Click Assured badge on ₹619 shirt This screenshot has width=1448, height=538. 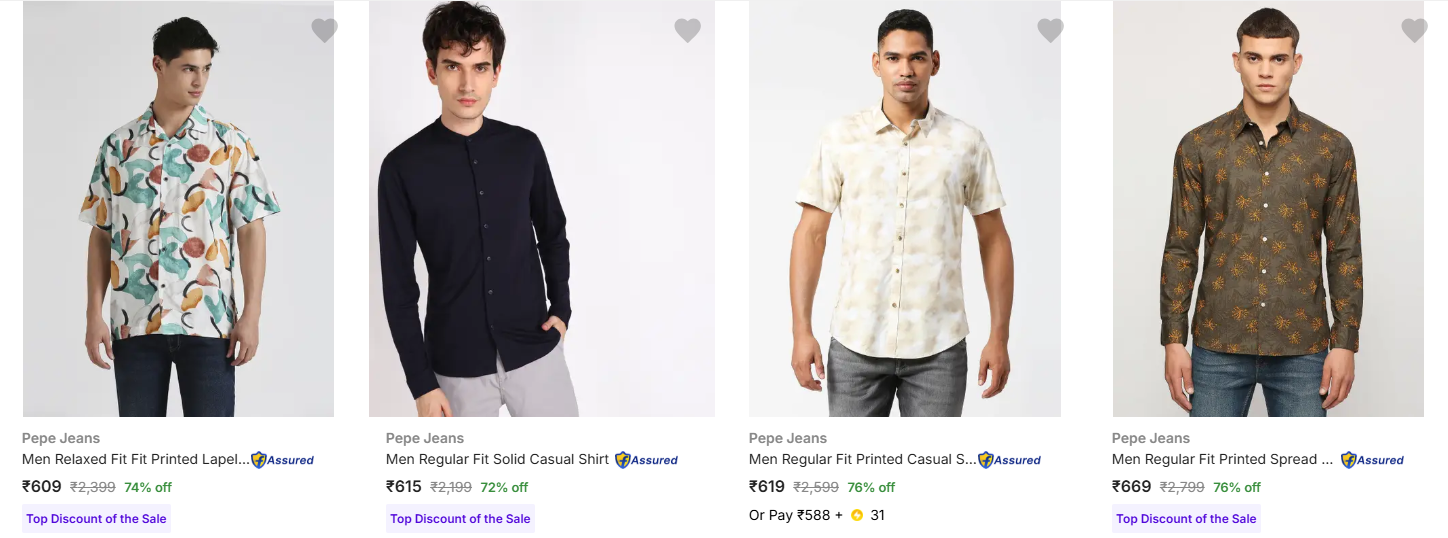[x=1009, y=460]
